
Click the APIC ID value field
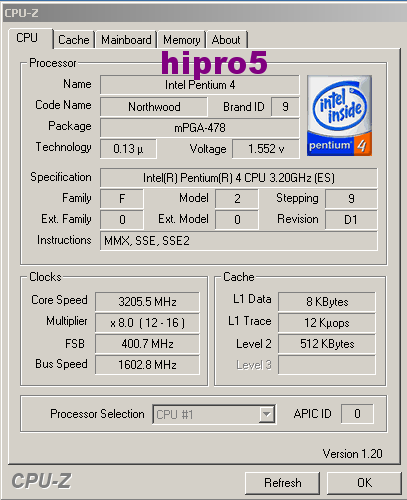357,414
